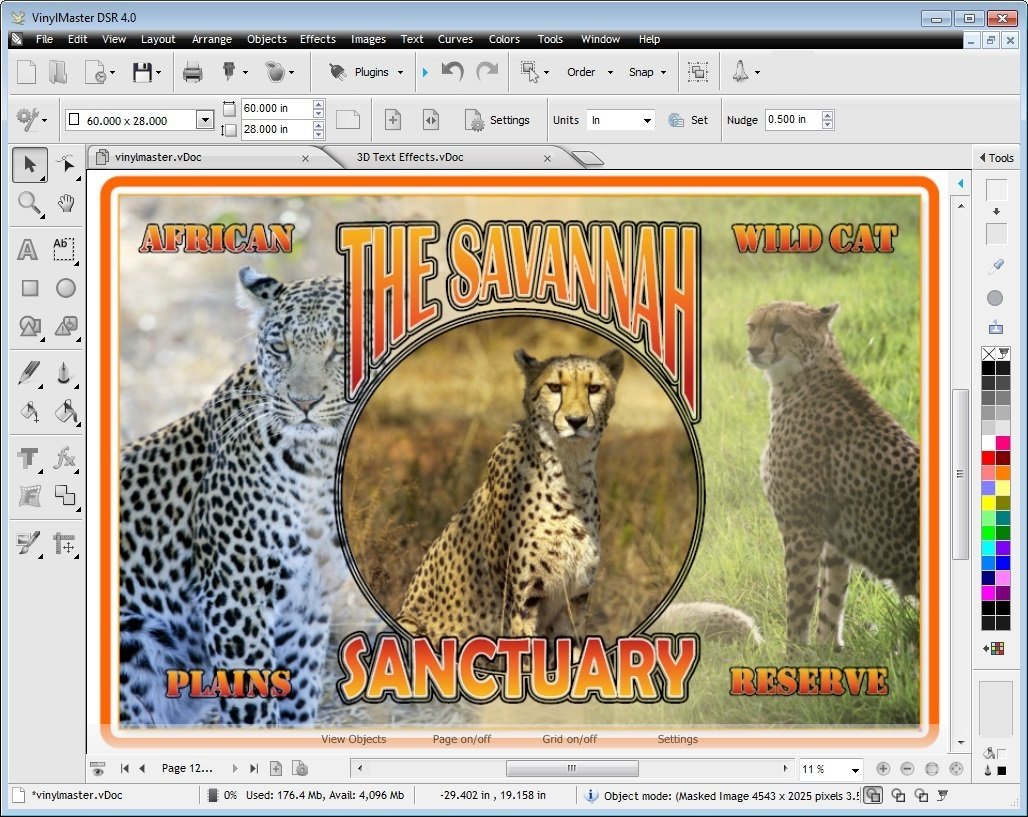Activate the Rectangle shape tool

click(x=28, y=288)
